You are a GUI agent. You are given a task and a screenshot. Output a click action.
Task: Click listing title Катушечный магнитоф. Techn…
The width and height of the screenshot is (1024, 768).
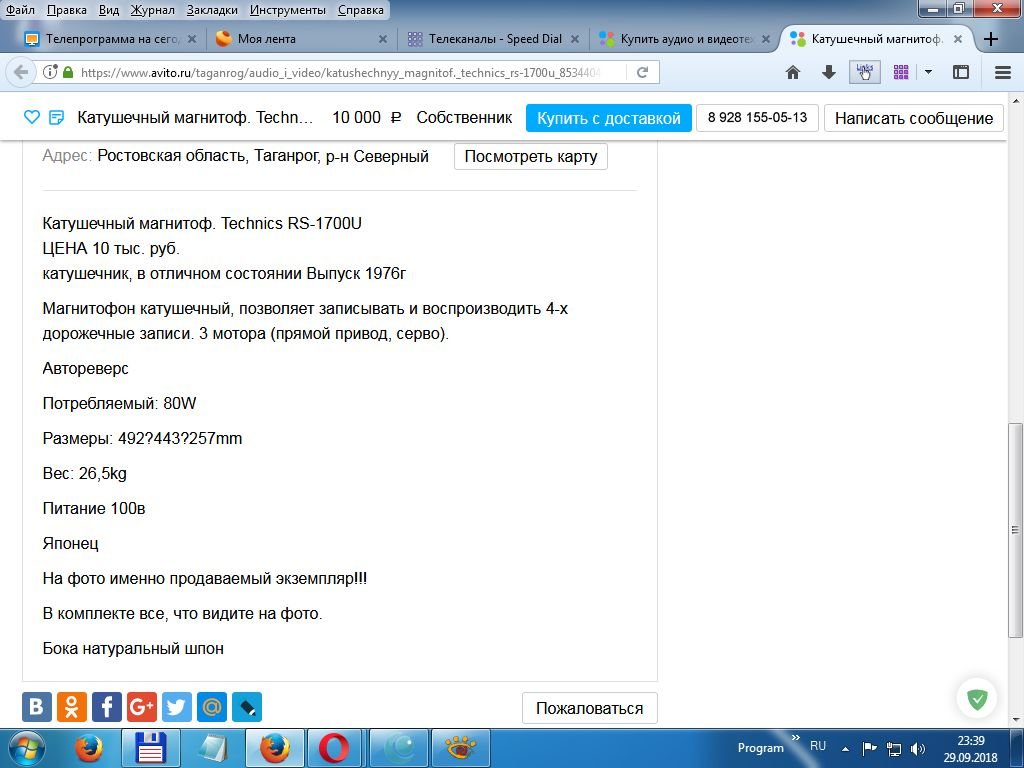195,118
